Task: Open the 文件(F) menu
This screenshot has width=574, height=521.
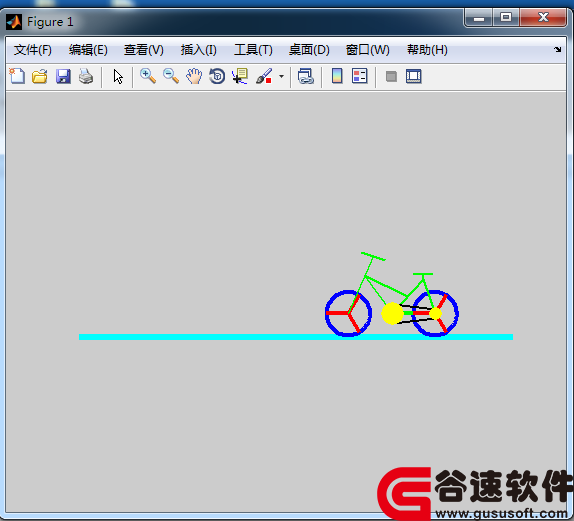Action: click(33, 50)
